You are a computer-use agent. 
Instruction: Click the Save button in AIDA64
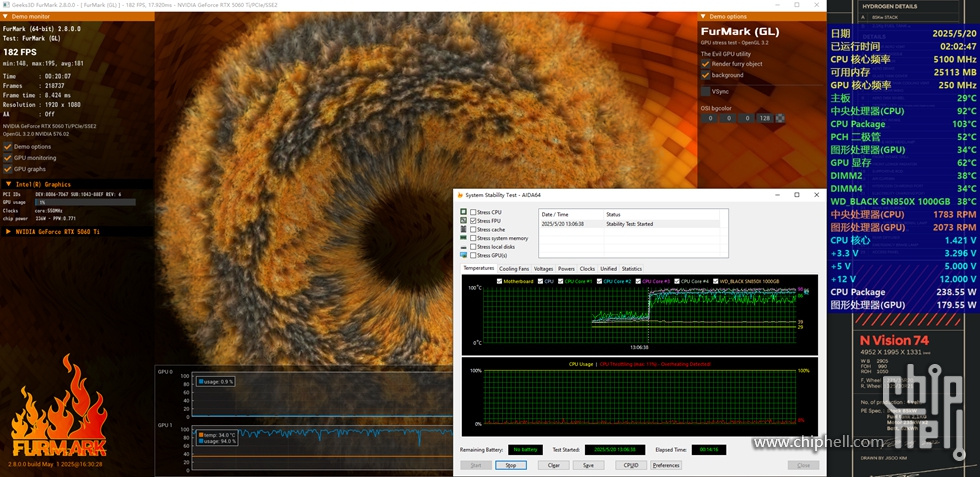(588, 465)
